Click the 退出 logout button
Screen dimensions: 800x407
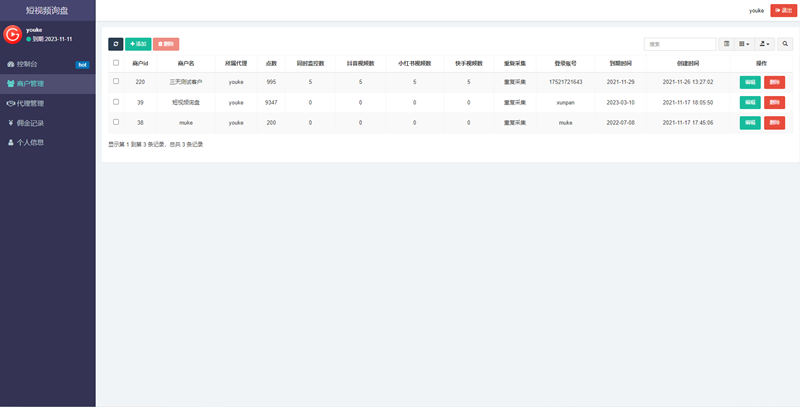pos(783,10)
